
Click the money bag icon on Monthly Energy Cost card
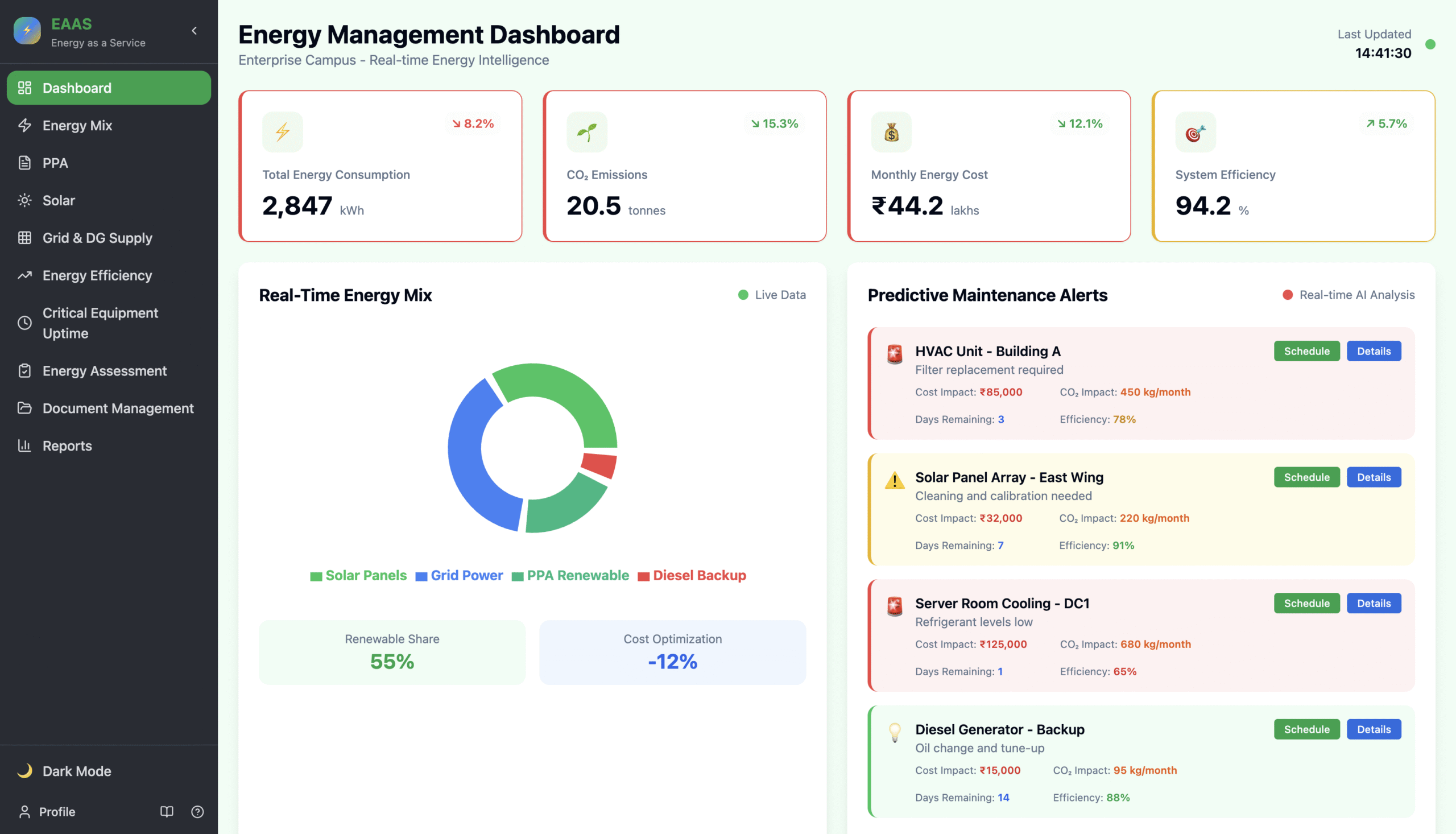891,132
